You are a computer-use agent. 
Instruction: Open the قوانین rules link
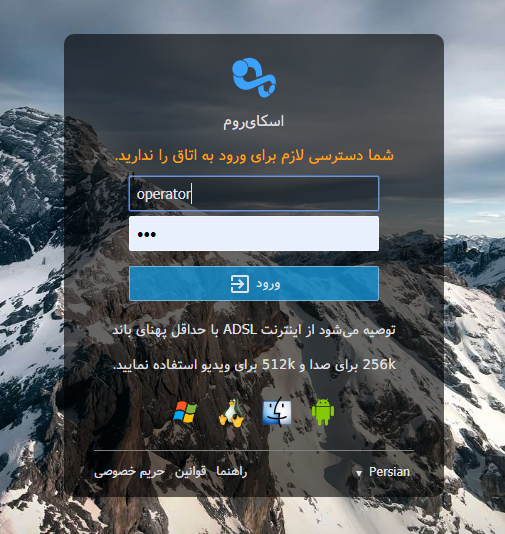coord(190,472)
